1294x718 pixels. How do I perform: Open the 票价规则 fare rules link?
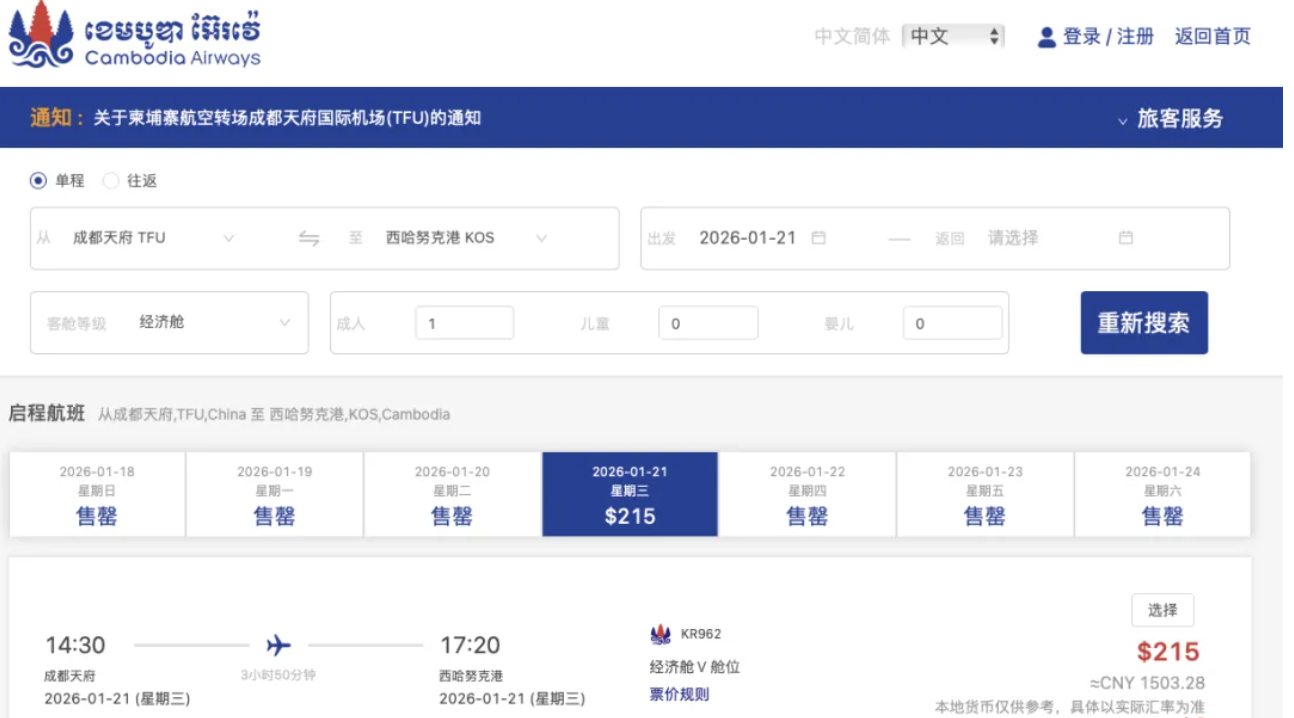pyautogui.click(x=679, y=694)
